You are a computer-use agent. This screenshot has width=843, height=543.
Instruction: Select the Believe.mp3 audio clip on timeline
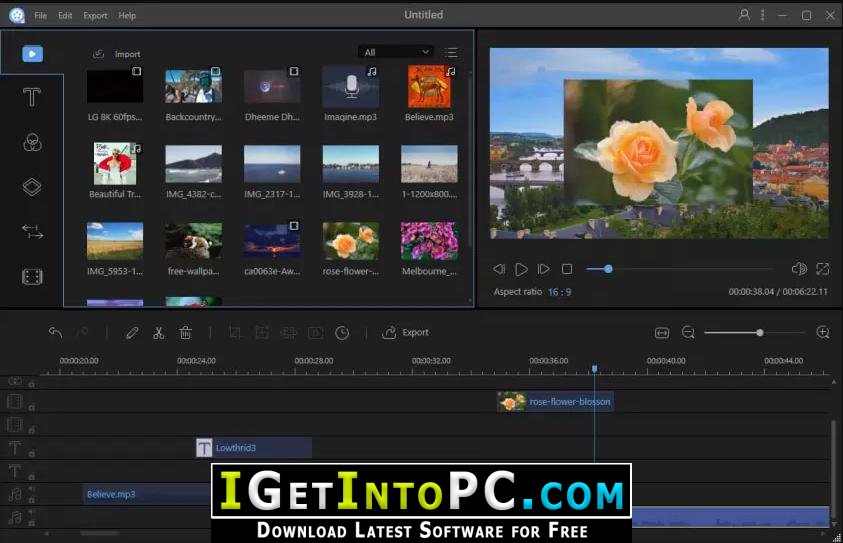(148, 494)
